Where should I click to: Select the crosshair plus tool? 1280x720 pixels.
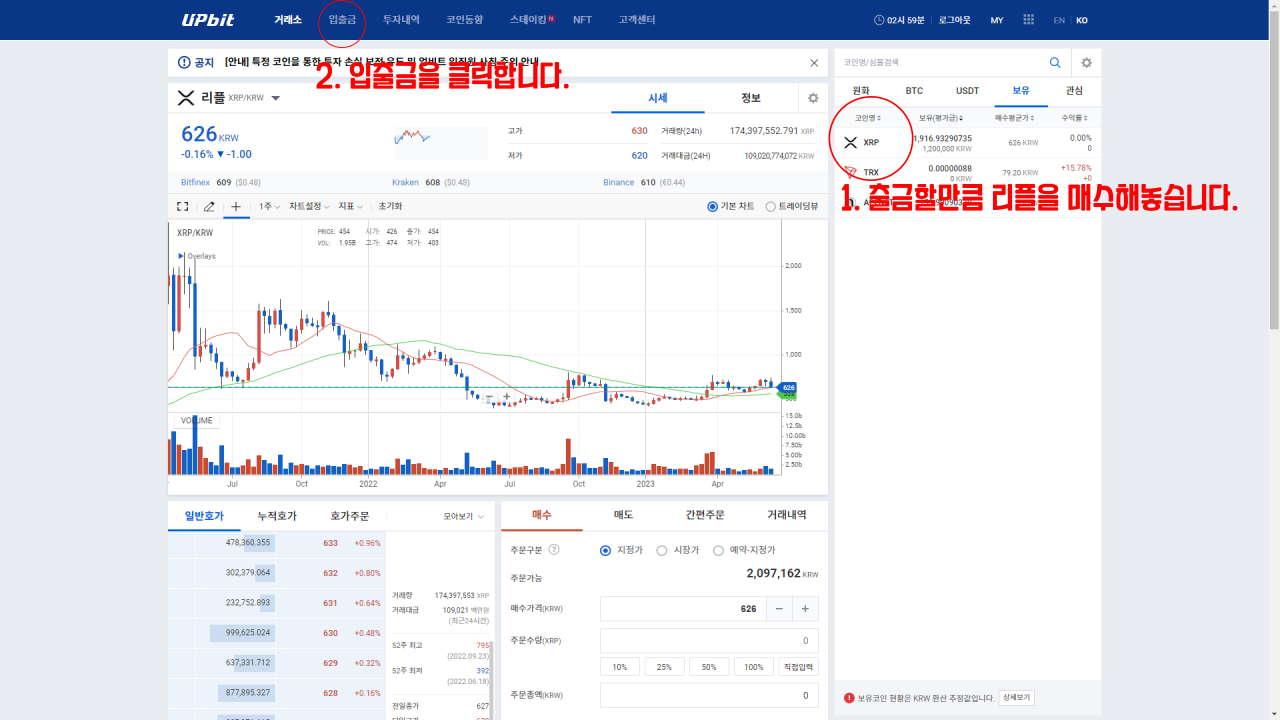[236, 207]
